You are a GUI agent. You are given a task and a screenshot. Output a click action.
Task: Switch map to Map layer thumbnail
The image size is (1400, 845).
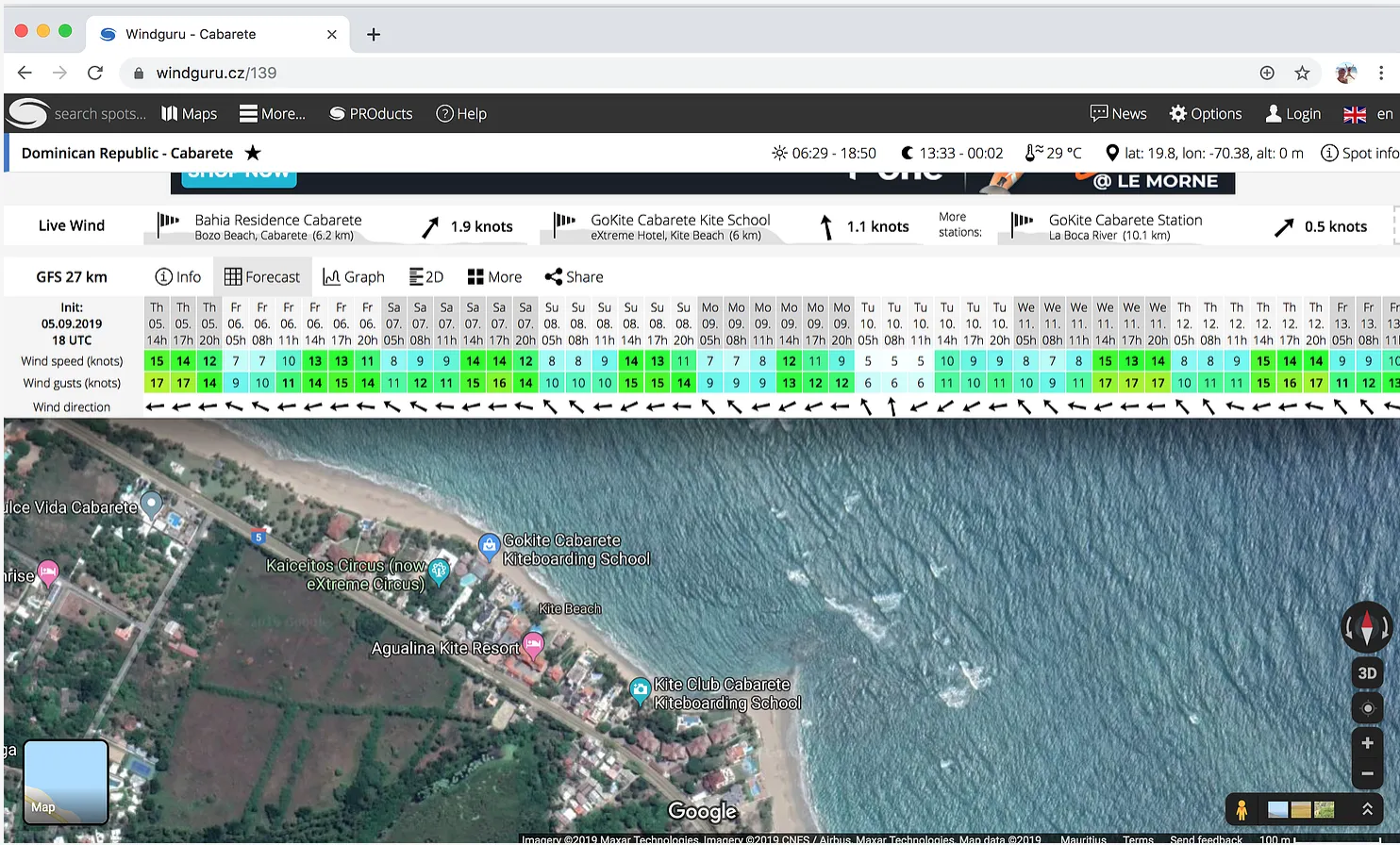(x=66, y=782)
